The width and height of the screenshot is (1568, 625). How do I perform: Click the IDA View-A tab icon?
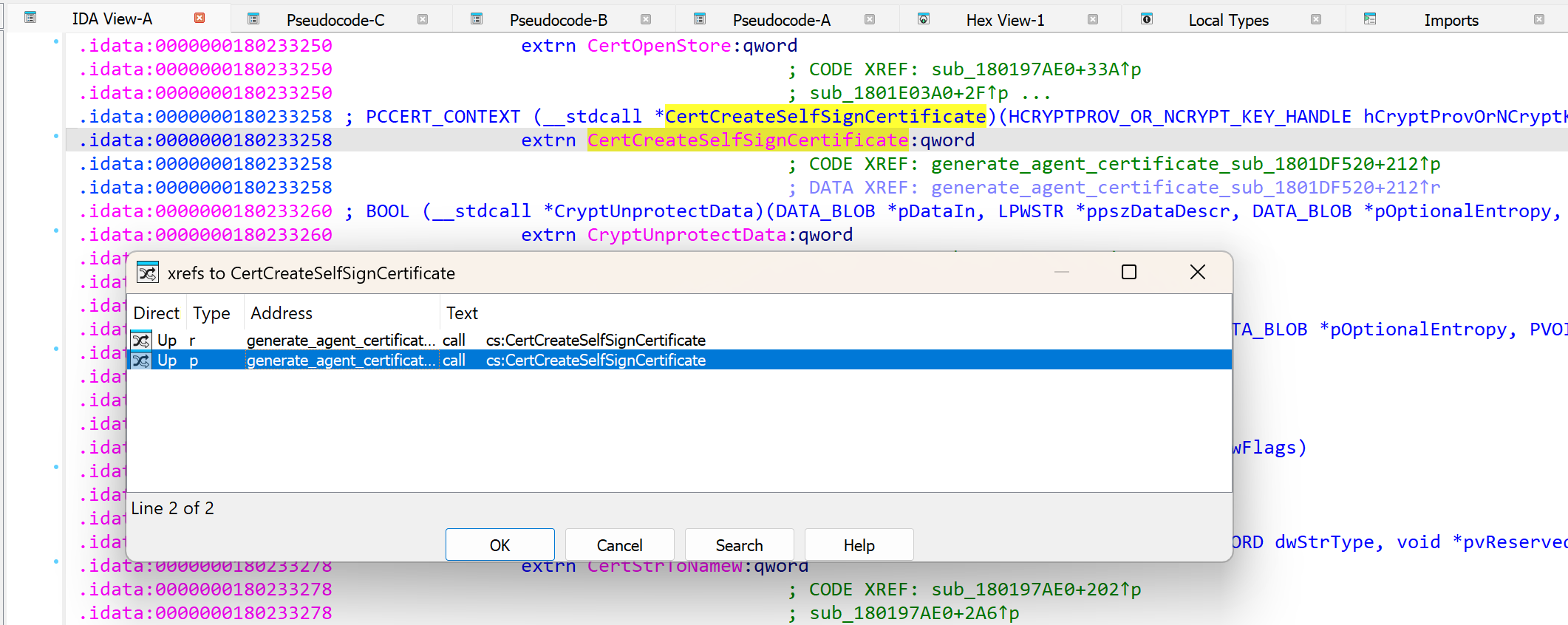[30, 18]
